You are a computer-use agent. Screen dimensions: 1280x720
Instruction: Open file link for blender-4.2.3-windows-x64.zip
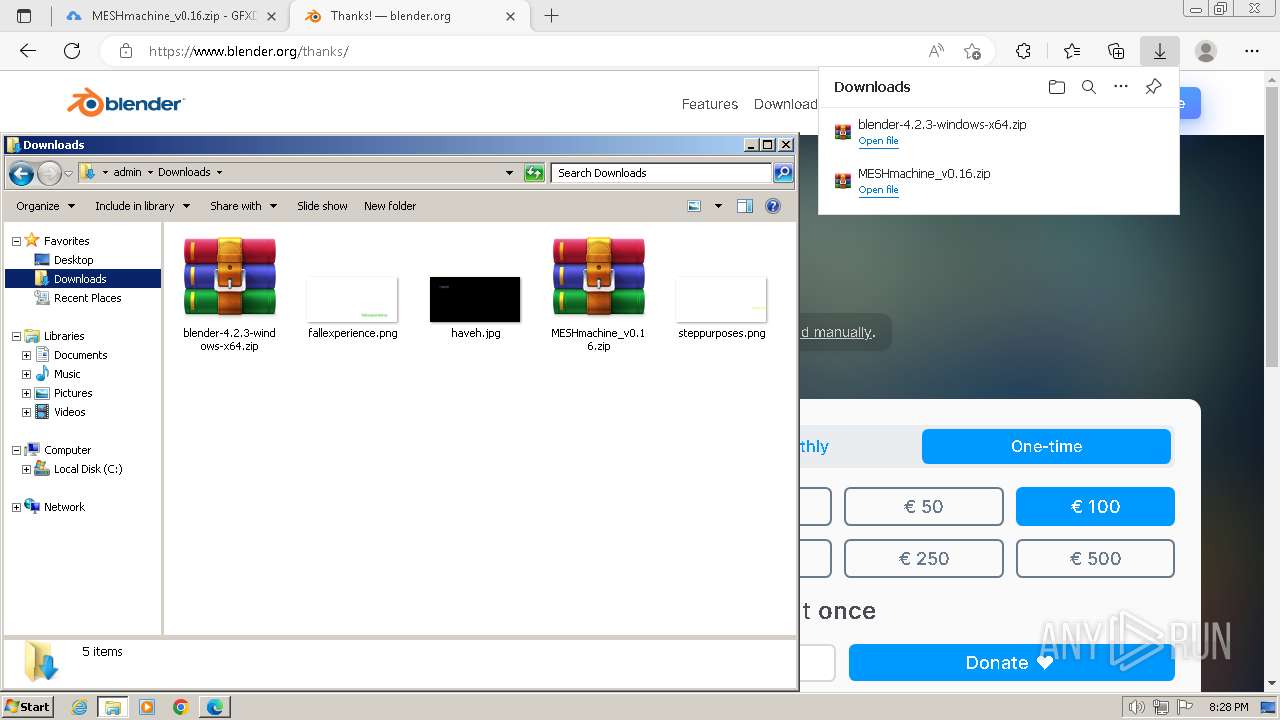click(878, 141)
